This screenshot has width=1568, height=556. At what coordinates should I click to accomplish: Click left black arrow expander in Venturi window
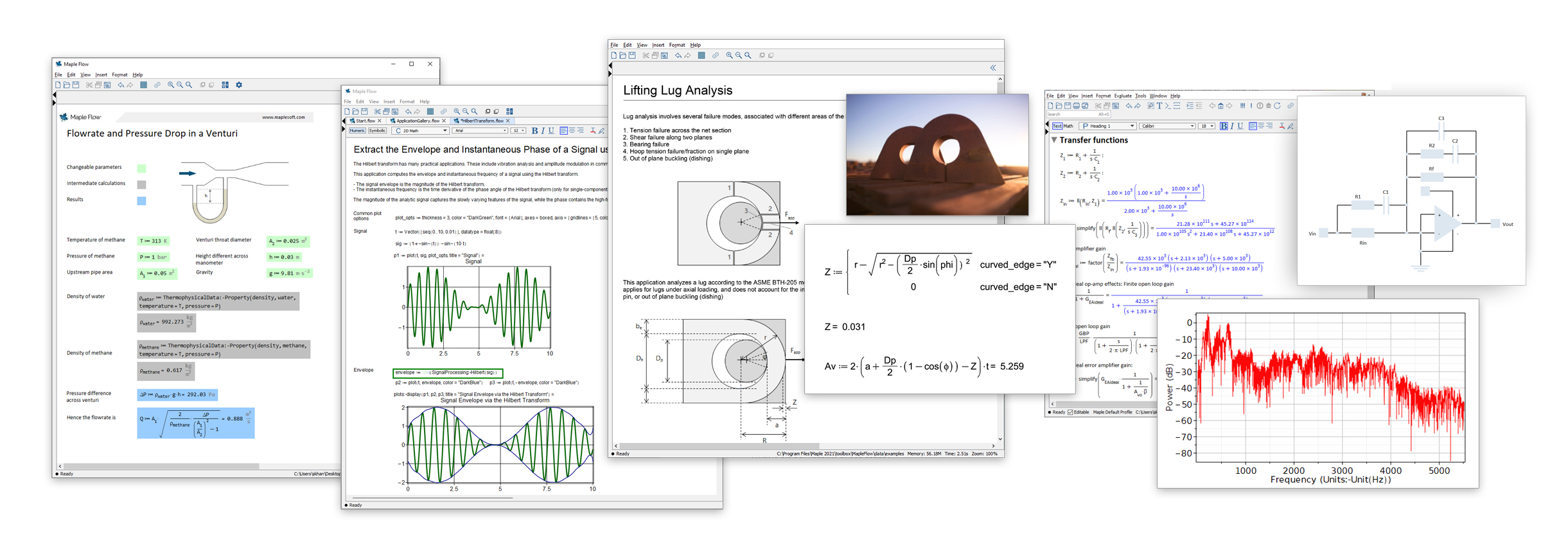[x=54, y=94]
